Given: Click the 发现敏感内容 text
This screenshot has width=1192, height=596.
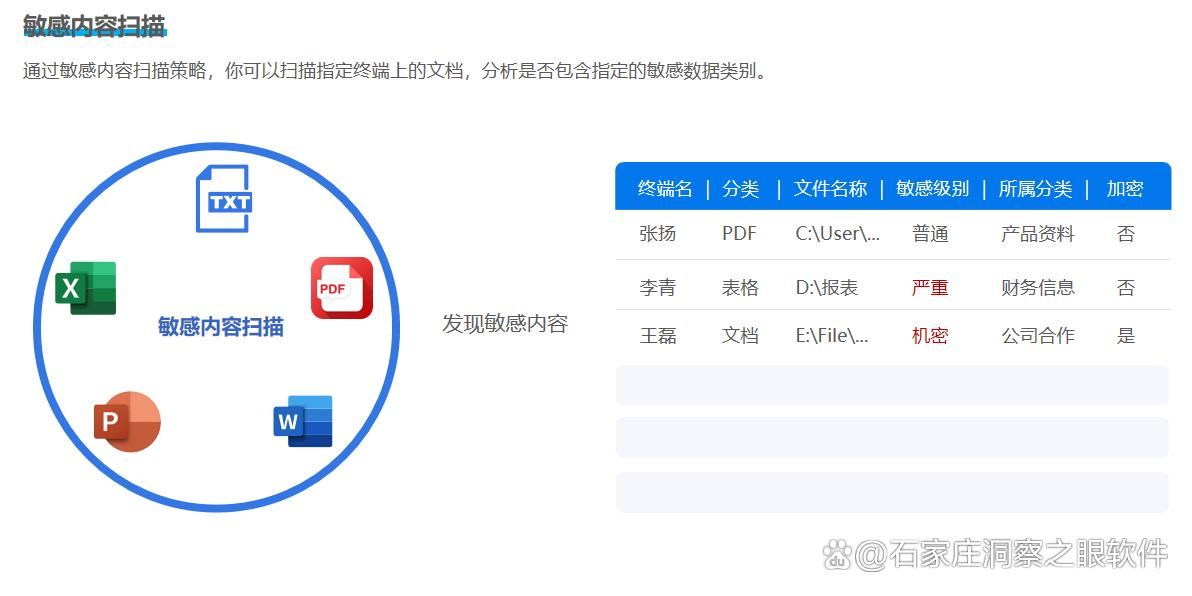Looking at the screenshot, I should pyautogui.click(x=505, y=324).
